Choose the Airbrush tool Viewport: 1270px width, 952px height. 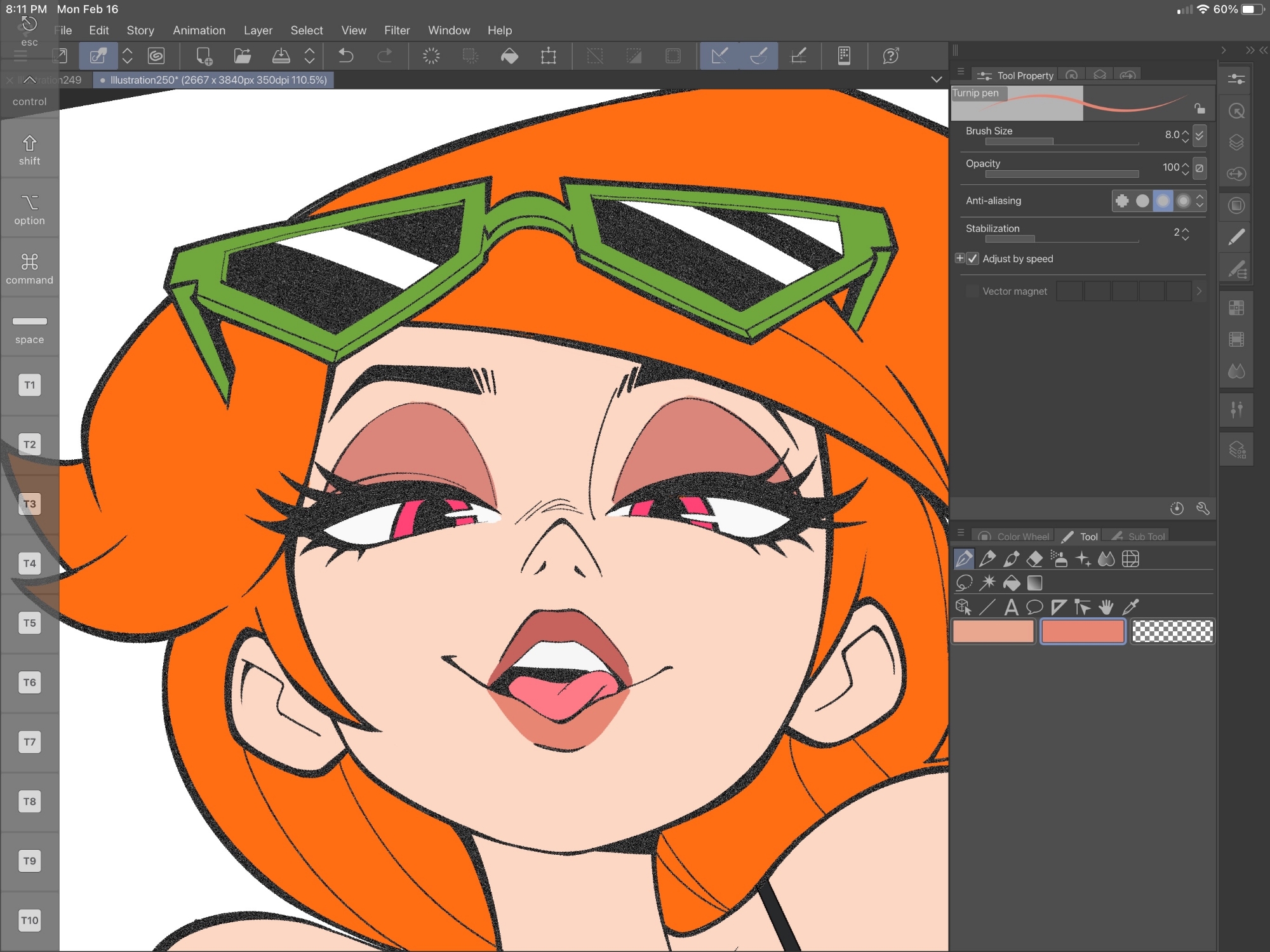tap(1059, 559)
